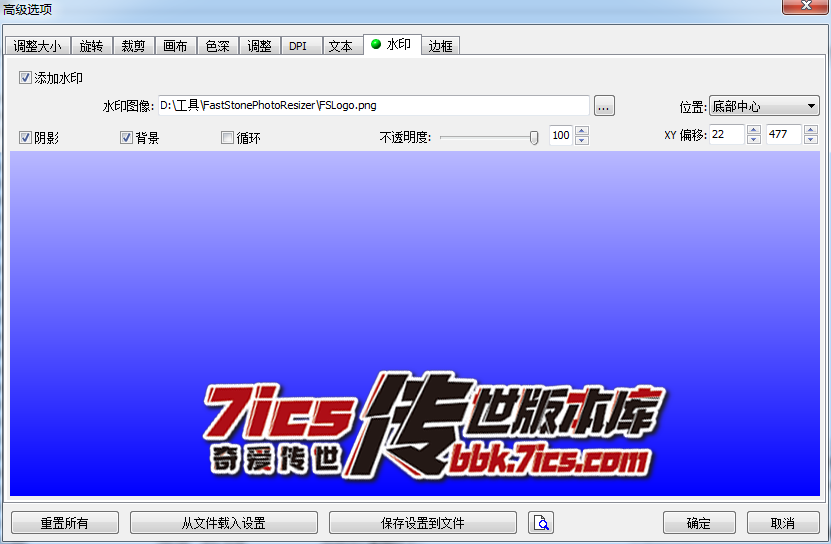Viewport: 831px width, 544px height.
Task: Click the 不透明度 opacity slider handle
Action: [x=534, y=138]
